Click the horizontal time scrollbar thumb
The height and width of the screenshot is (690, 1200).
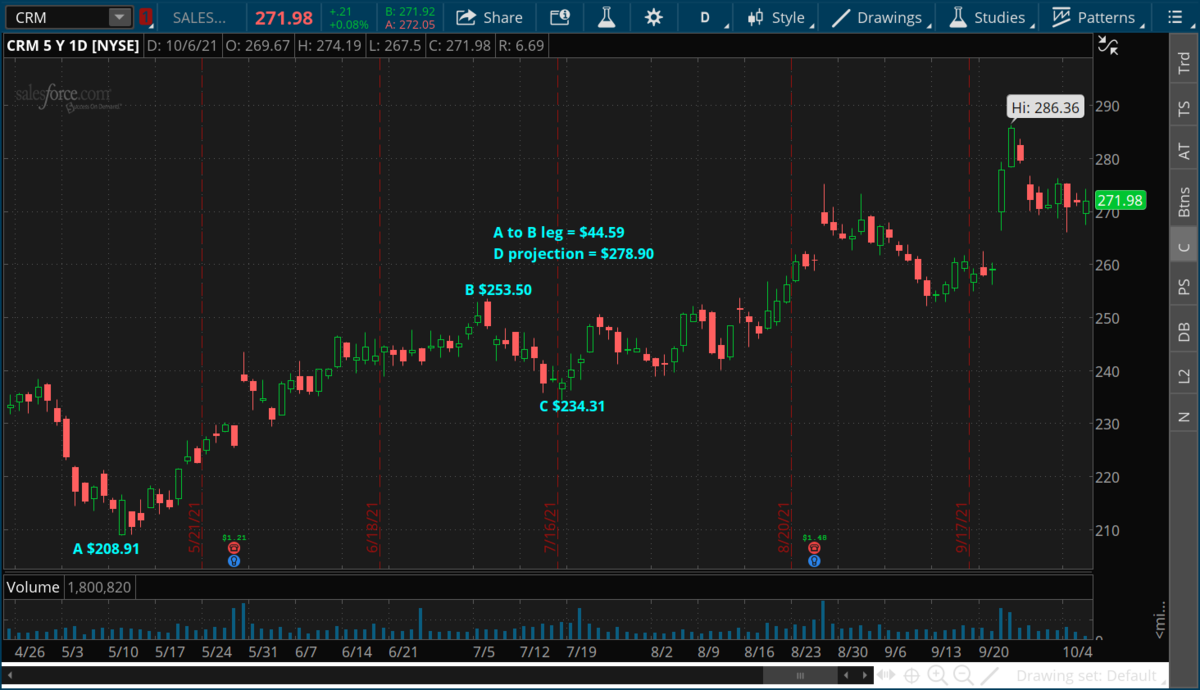click(802, 676)
